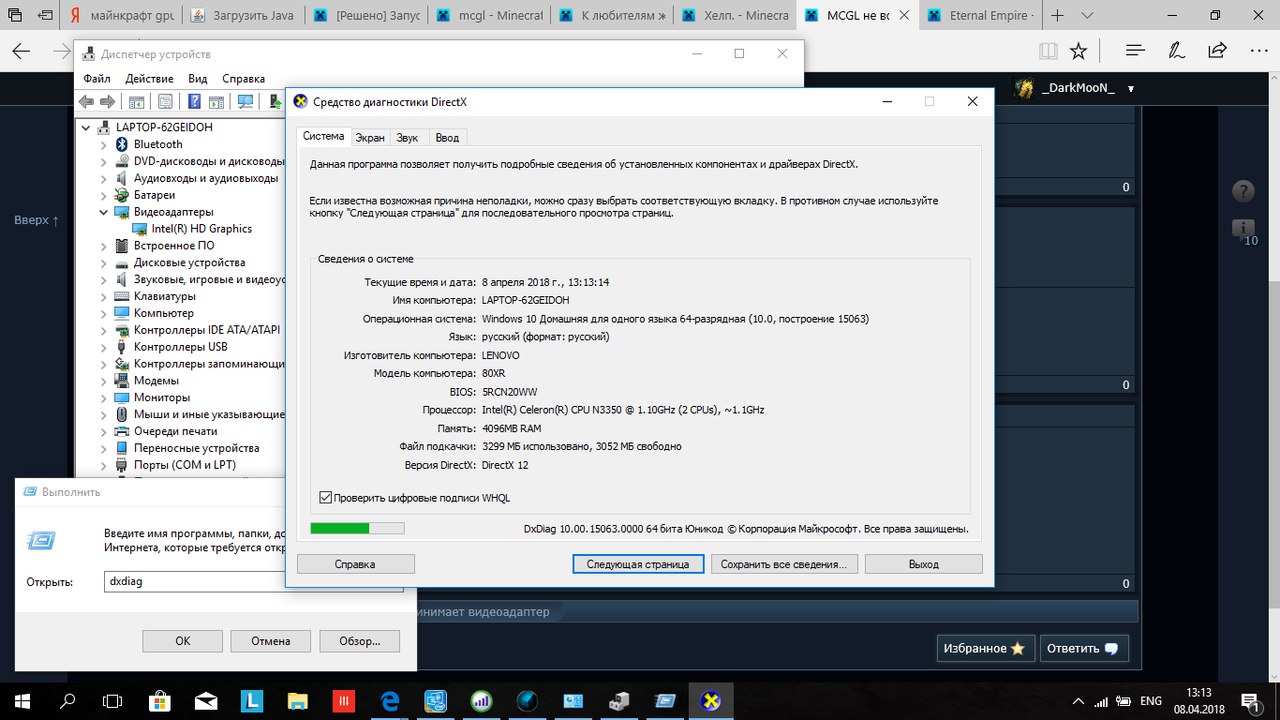Click Edge Make a web note pen icon
The image size is (1280, 720).
tap(1177, 50)
